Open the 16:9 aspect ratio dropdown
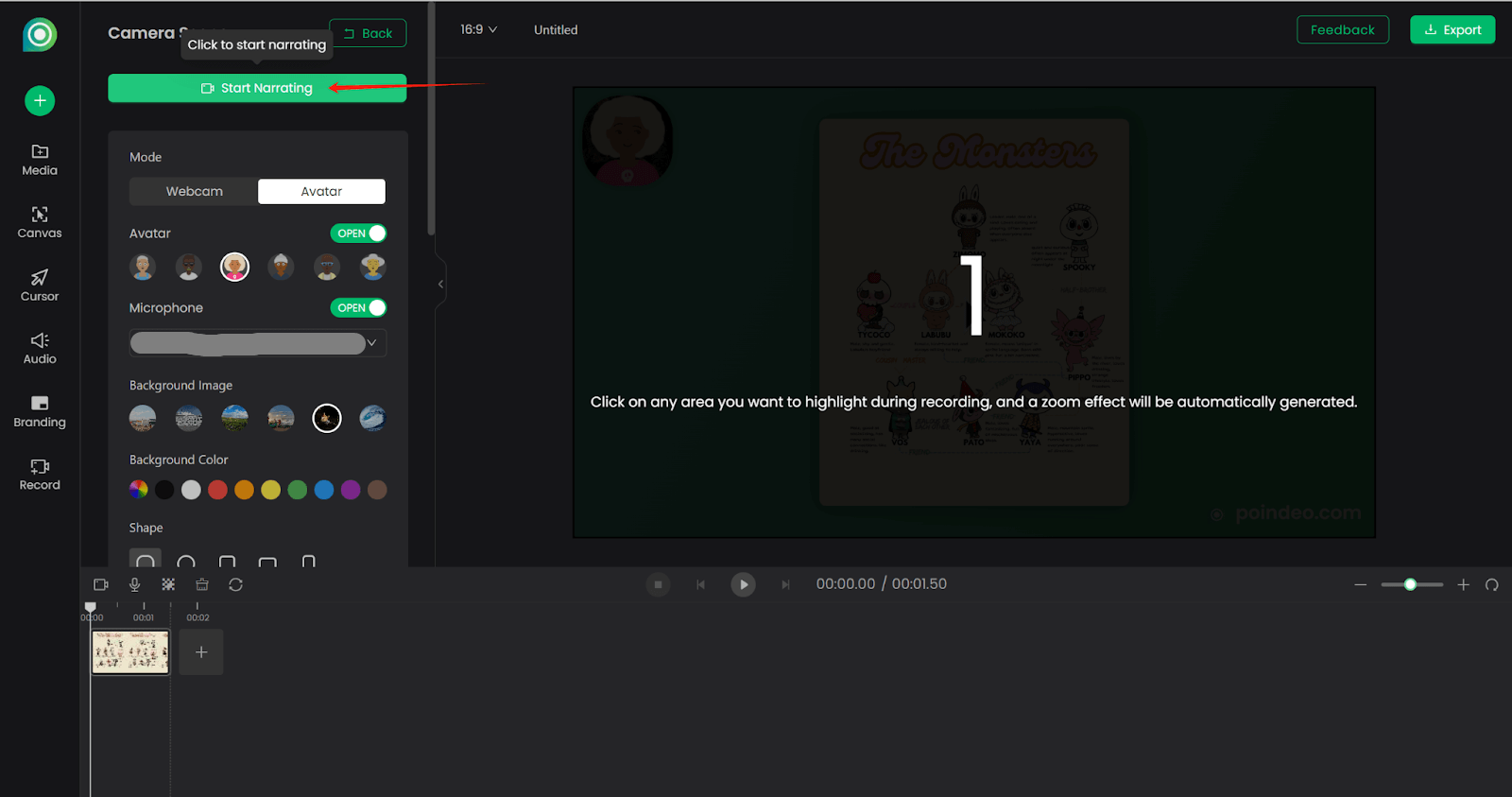The height and width of the screenshot is (797, 1512). point(478,30)
